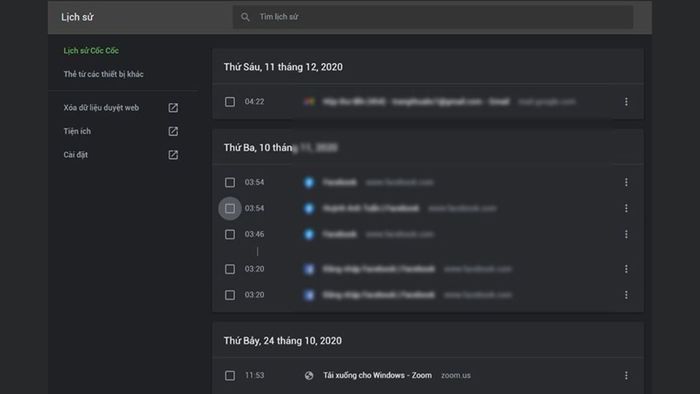Open more-actions menu for first 03:54 entry
Viewport: 700px width, 394px height.
626,182
